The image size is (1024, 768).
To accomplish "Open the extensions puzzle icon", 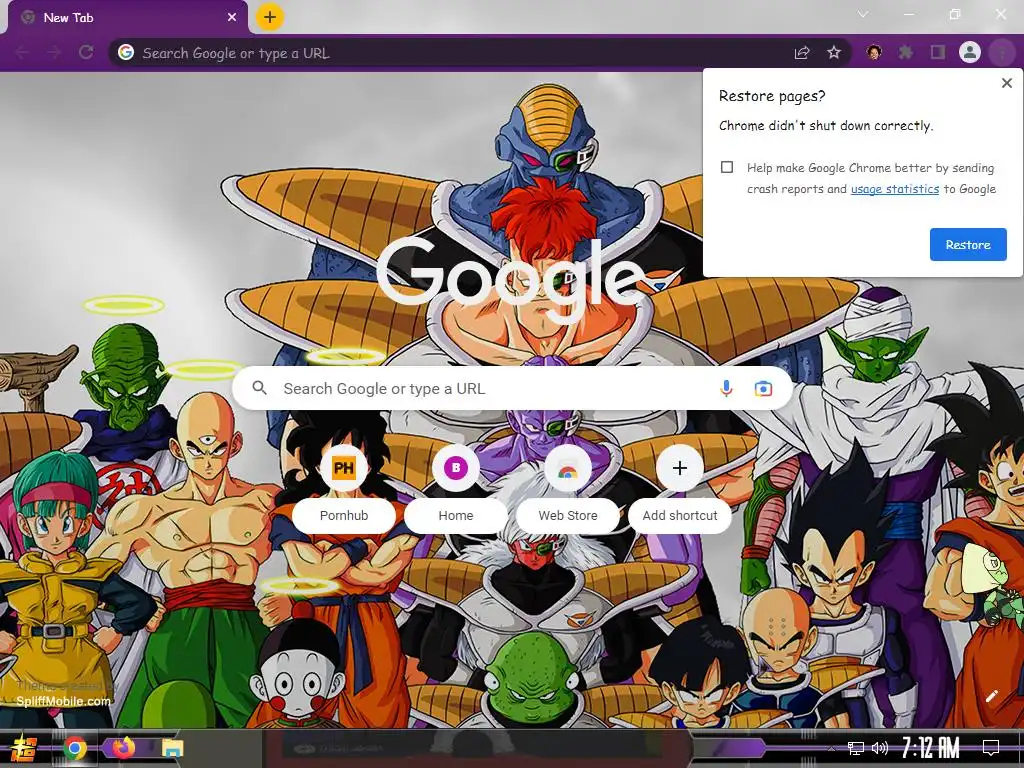I will [x=906, y=52].
